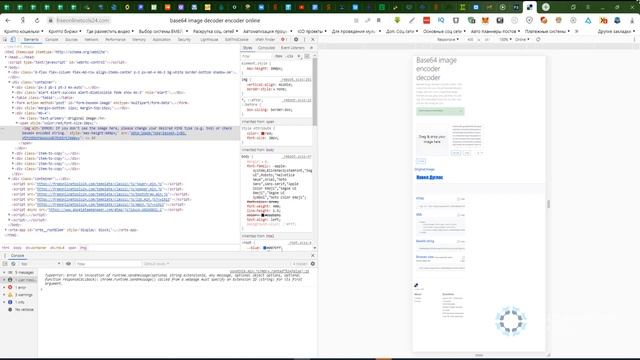Reload the page with the refresh icon
Image resolution: width=640 pixels, height=360 pixels.
[37, 20]
